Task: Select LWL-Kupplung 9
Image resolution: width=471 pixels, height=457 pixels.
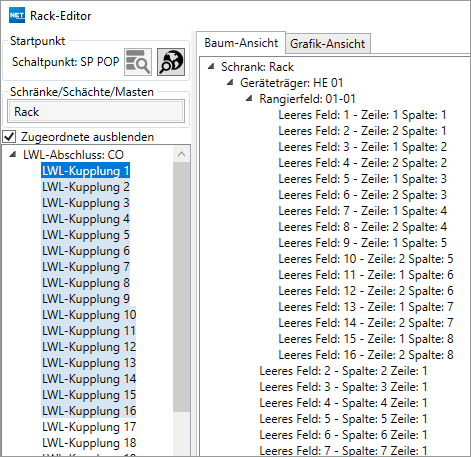Action: click(86, 299)
